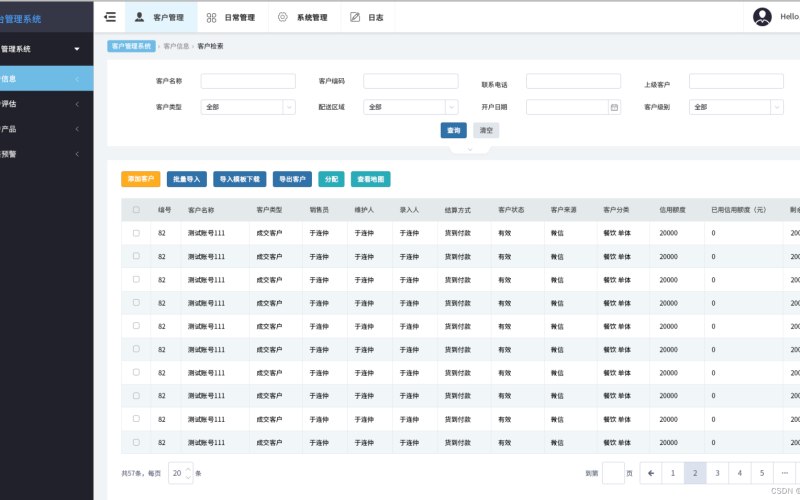Screen dimensions: 800x500
Task: Toggle the select-all checkbox in table header
Action: [x=136, y=210]
